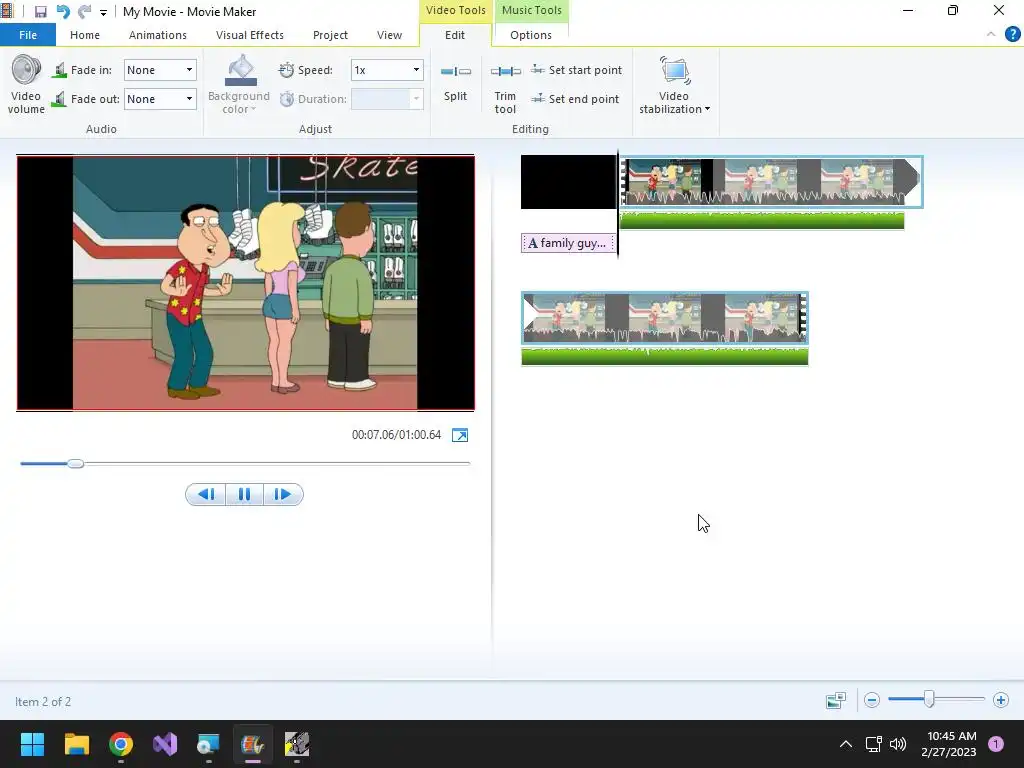Open the Animations tab
The height and width of the screenshot is (768, 1024).
click(x=157, y=35)
